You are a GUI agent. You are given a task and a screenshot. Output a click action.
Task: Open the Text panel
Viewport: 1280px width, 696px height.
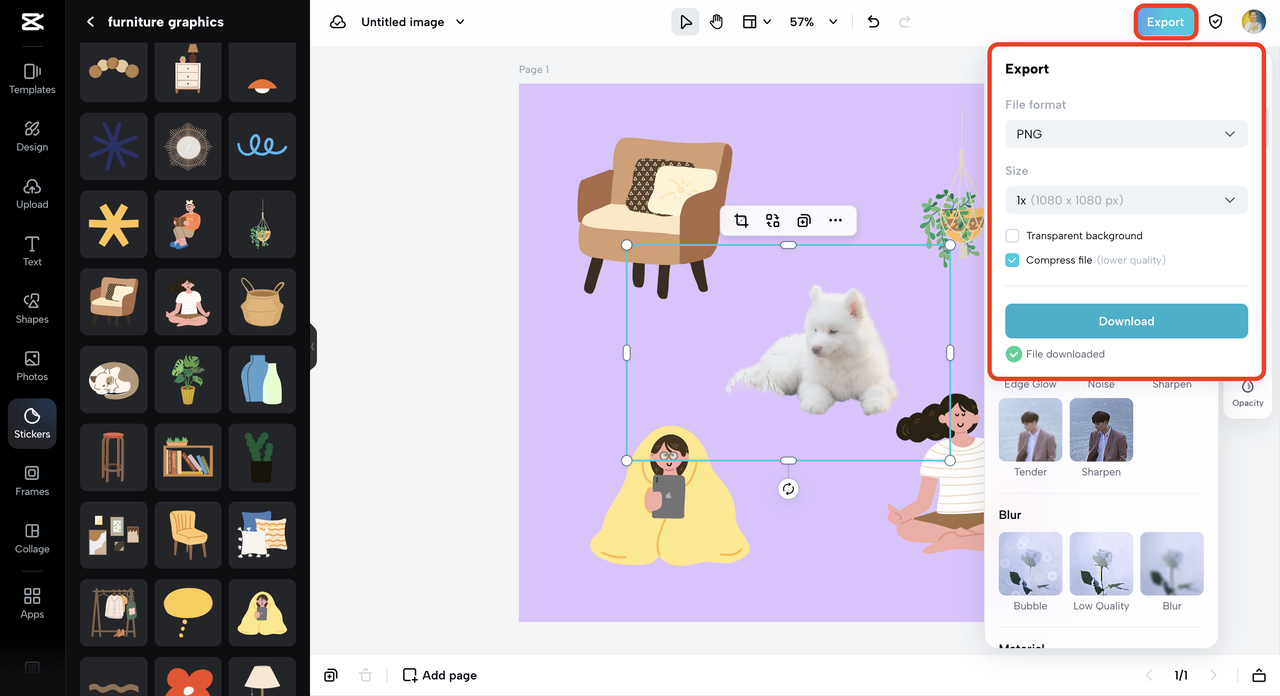[x=32, y=251]
